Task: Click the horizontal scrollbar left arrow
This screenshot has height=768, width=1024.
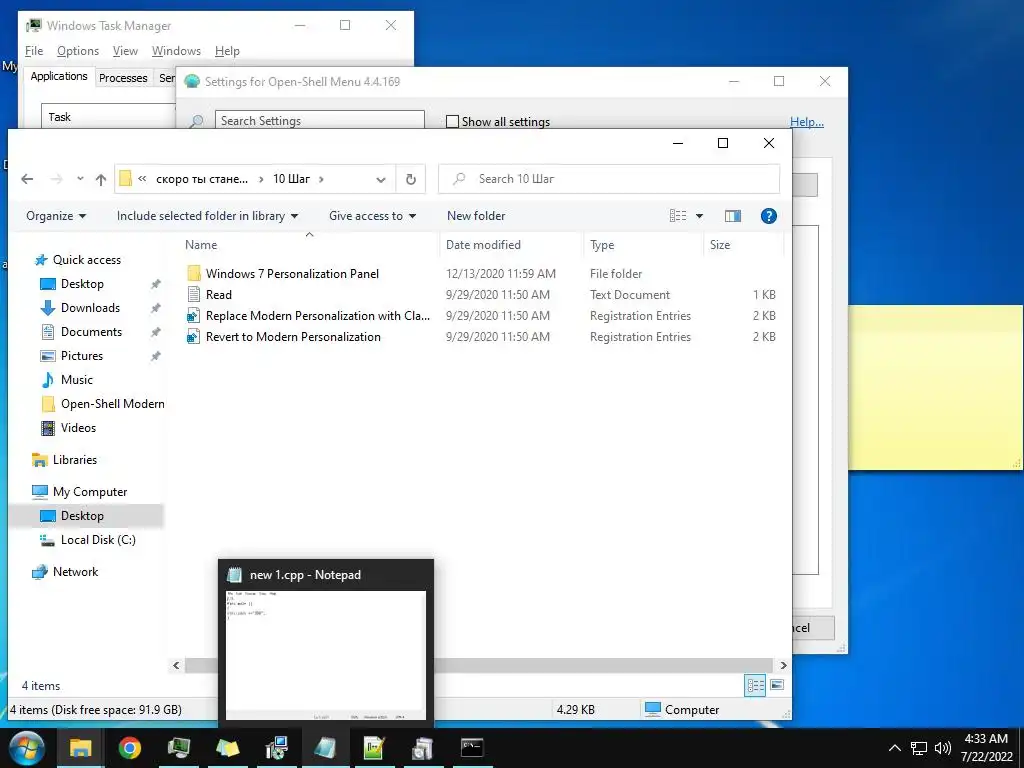Action: [176, 665]
